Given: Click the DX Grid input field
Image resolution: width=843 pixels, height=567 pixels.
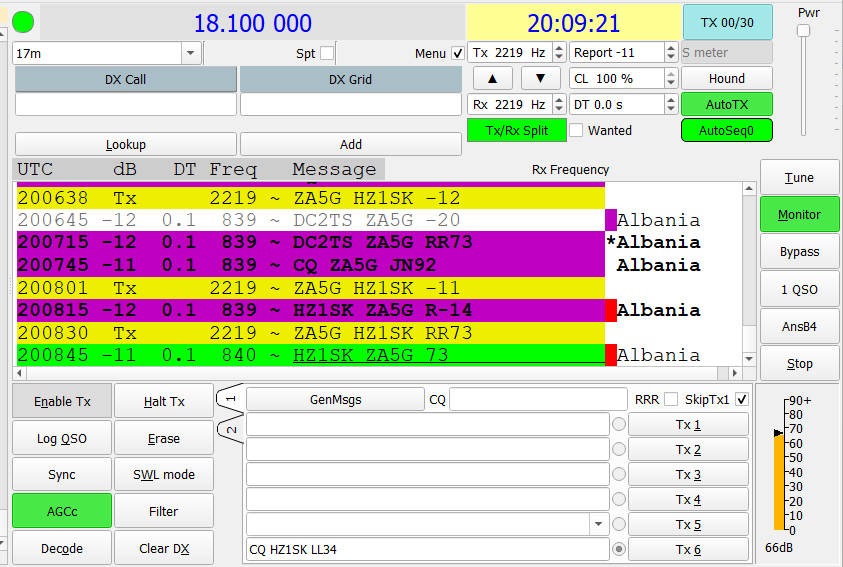Looking at the screenshot, I should click(x=351, y=104).
